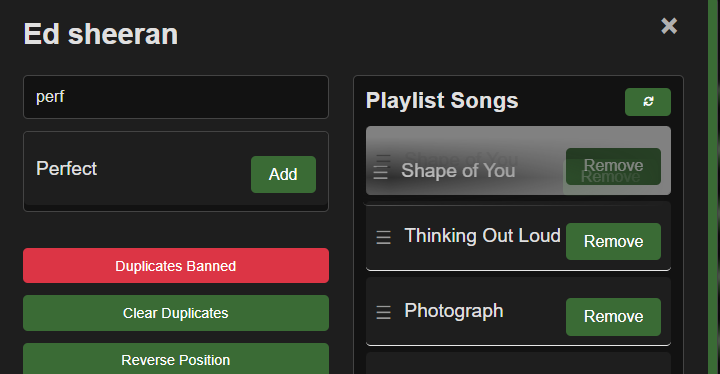Click the Reverse Position button
Image resolution: width=720 pixels, height=374 pixels.
tap(176, 359)
